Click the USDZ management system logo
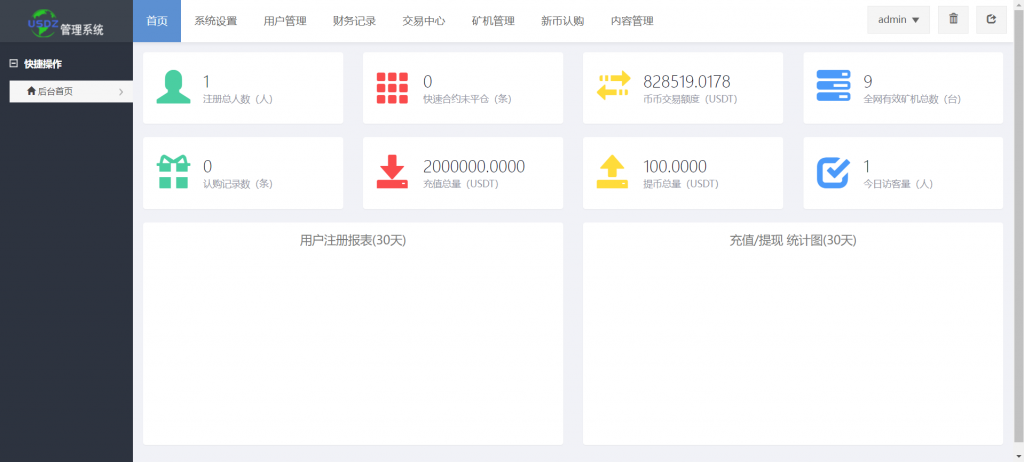Screen dimensions: 1024x462 click(65, 23)
